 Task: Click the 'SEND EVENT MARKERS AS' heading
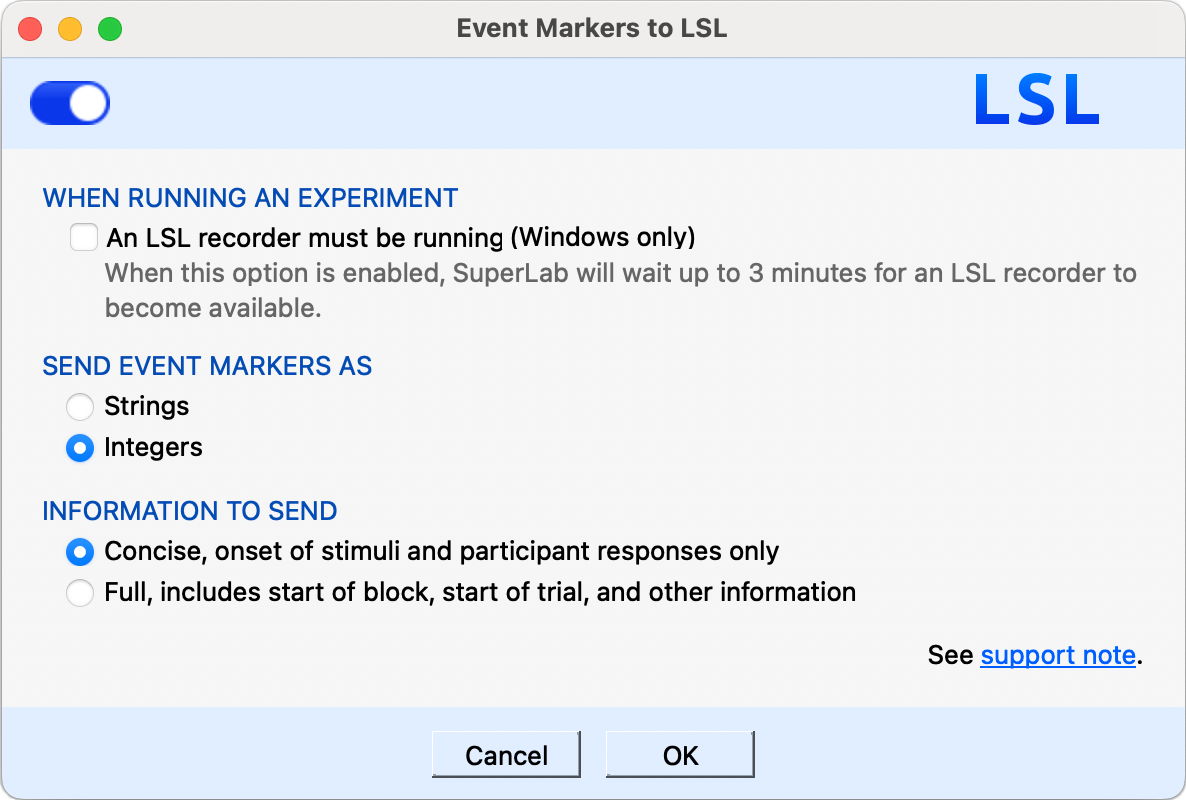[207, 366]
